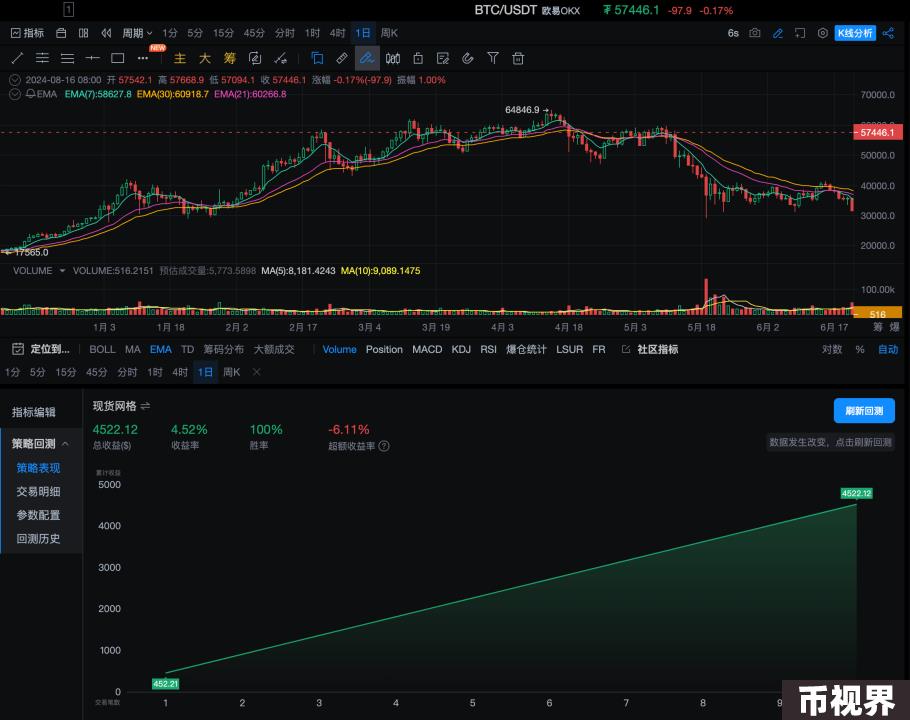Open 社区指标 community indicators

click(x=650, y=349)
